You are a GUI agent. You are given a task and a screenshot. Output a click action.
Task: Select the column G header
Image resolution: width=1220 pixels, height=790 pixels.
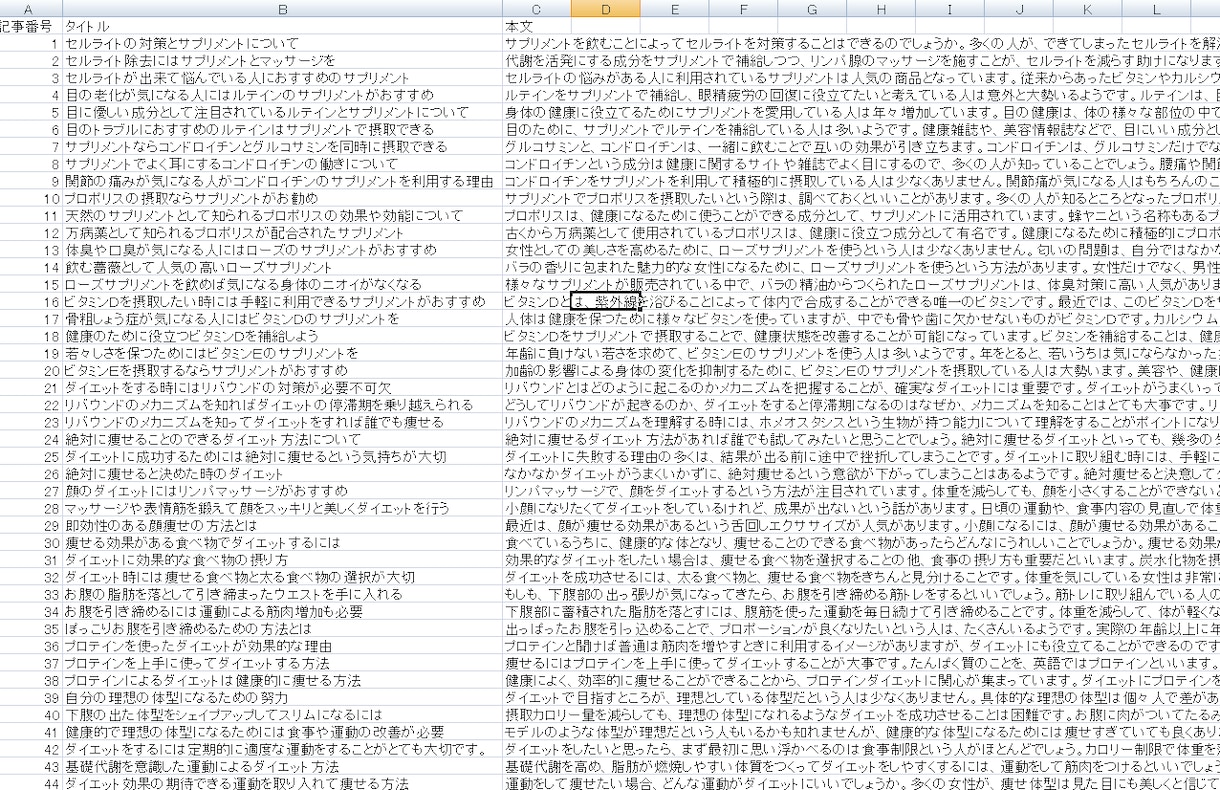pos(812,9)
